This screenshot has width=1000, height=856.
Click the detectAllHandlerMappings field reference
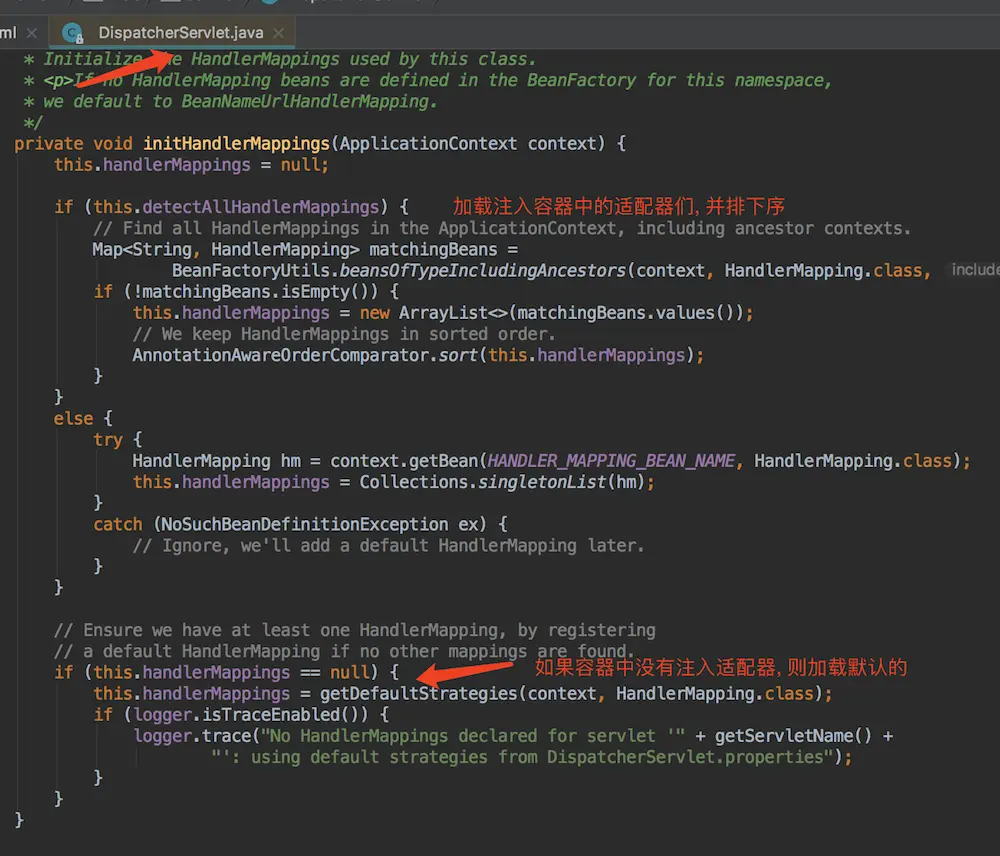click(x=261, y=207)
